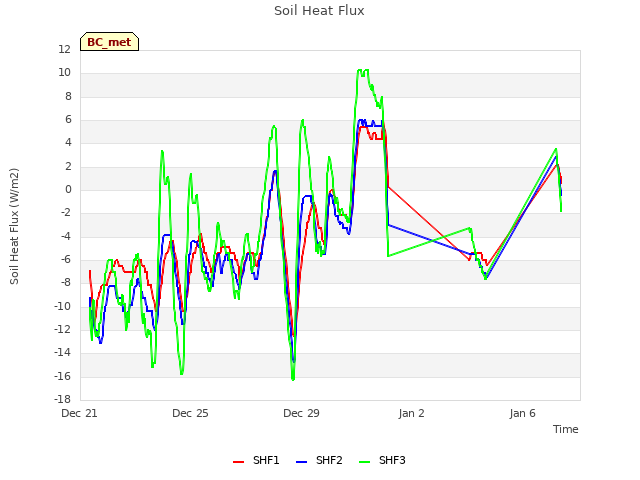This screenshot has height=480, width=640.
Task: Click the Jan 6 x-axis tick label
Action: [x=522, y=413]
